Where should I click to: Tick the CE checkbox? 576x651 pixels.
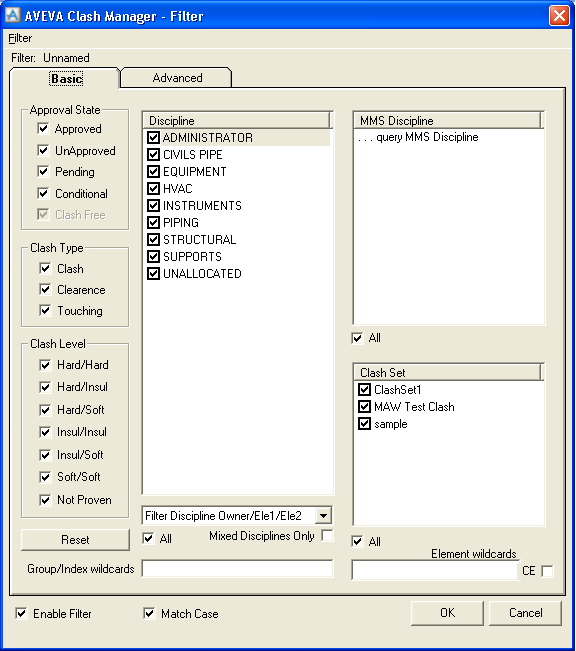coord(547,571)
